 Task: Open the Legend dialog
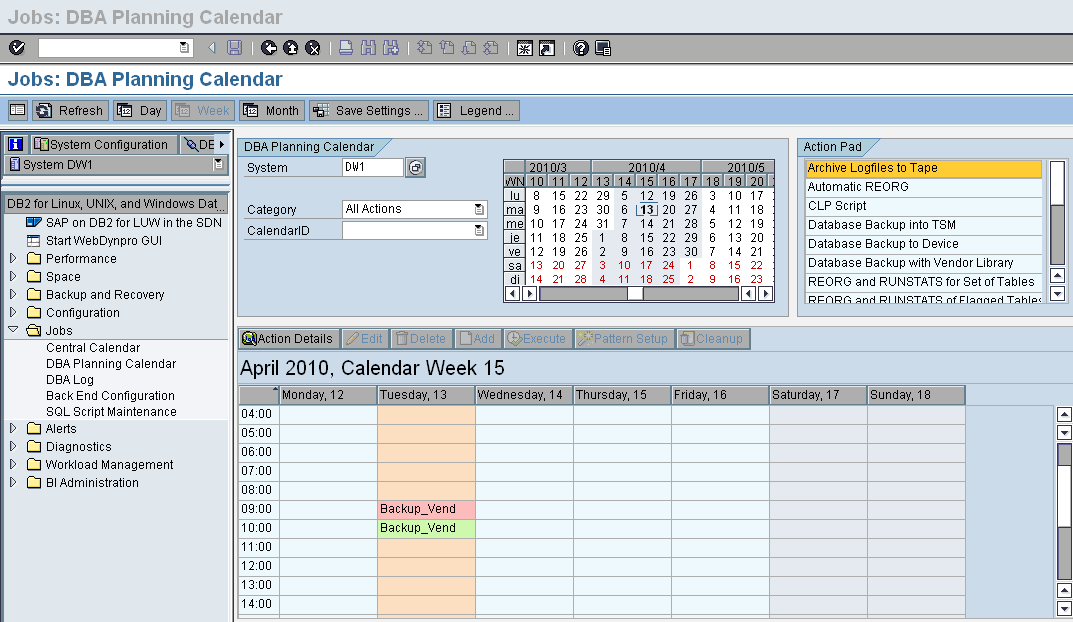[476, 110]
